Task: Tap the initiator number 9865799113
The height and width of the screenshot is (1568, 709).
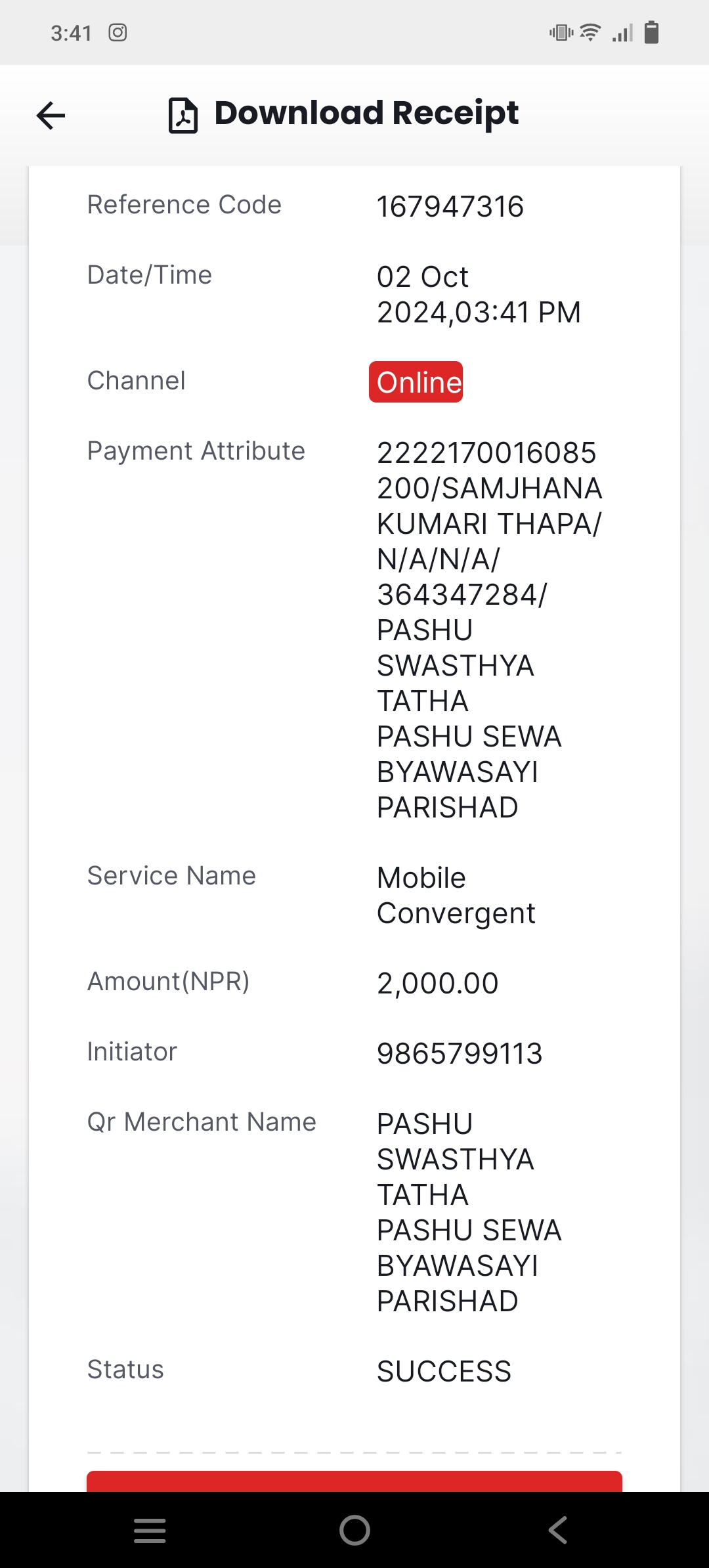Action: click(460, 1054)
